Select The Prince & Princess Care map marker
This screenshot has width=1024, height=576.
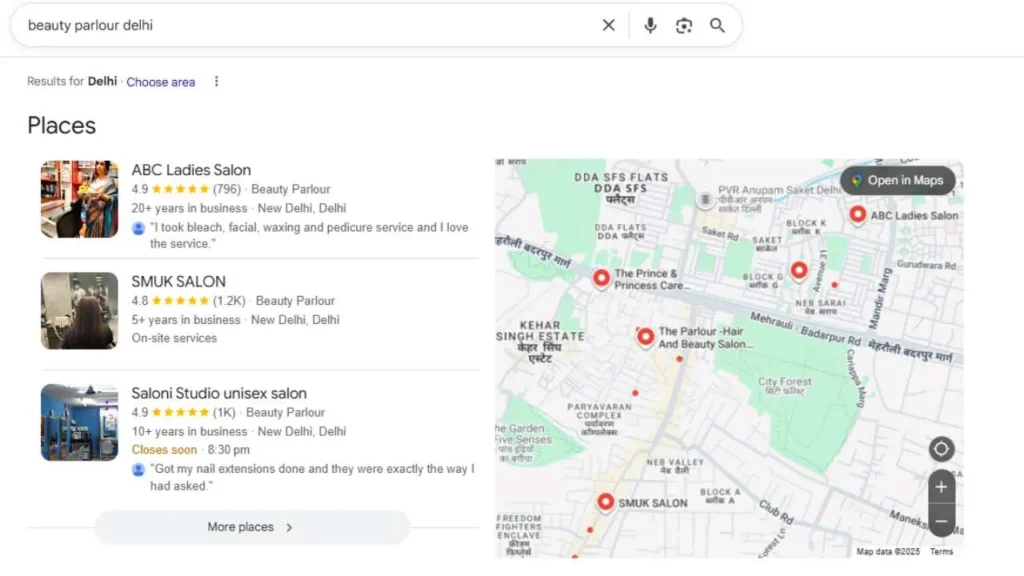pyautogui.click(x=601, y=275)
